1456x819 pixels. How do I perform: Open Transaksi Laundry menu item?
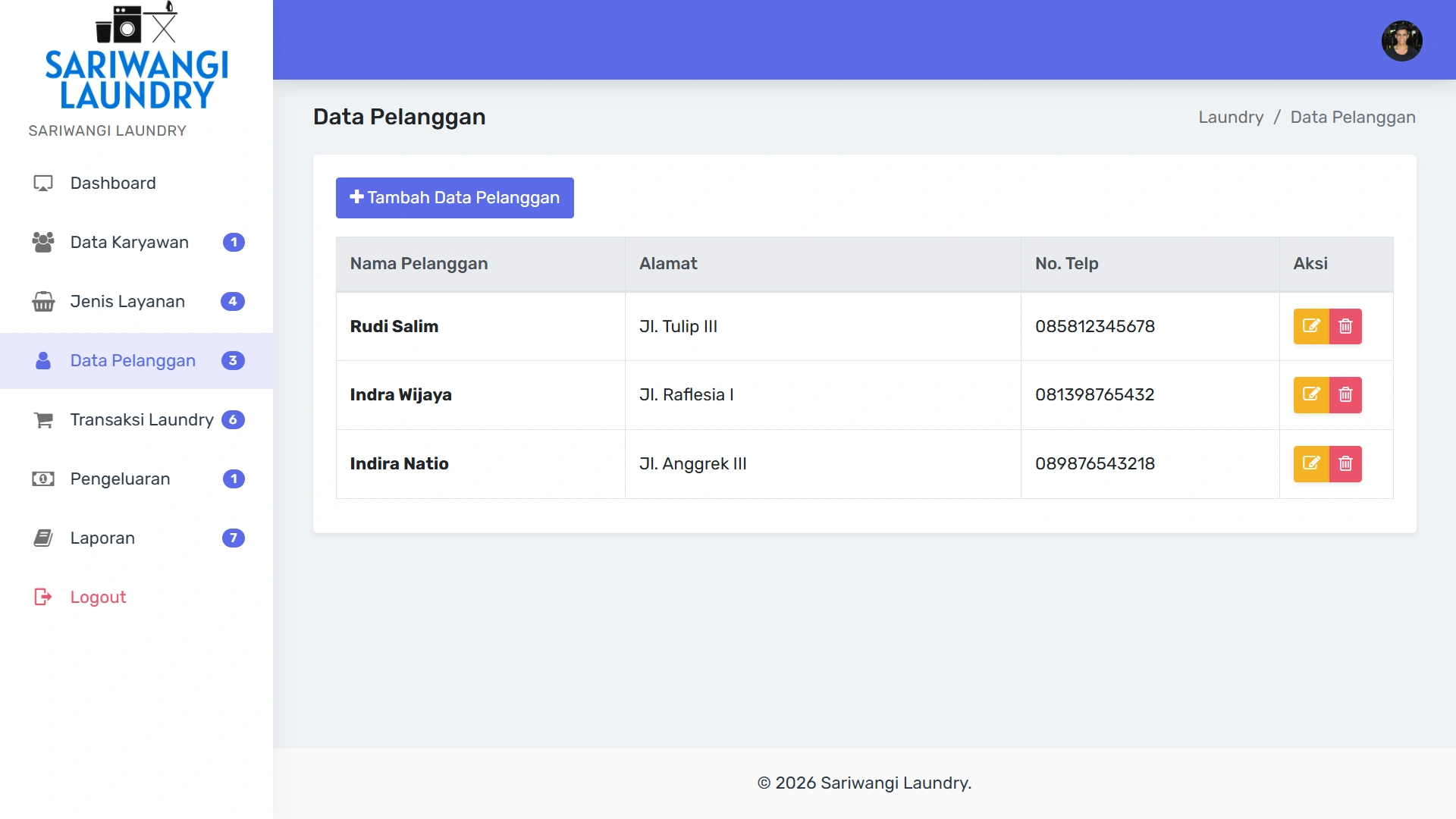tap(136, 420)
